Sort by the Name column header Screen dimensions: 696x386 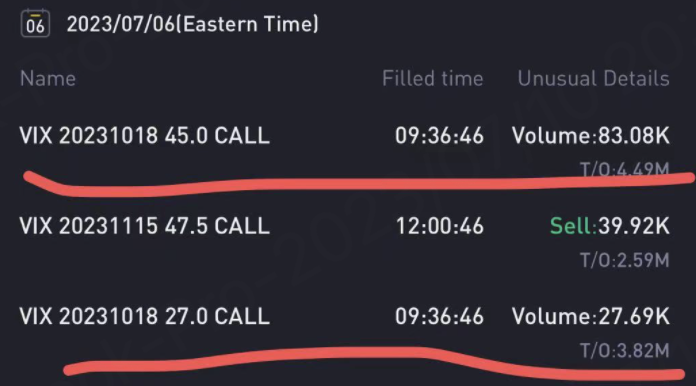(48, 79)
